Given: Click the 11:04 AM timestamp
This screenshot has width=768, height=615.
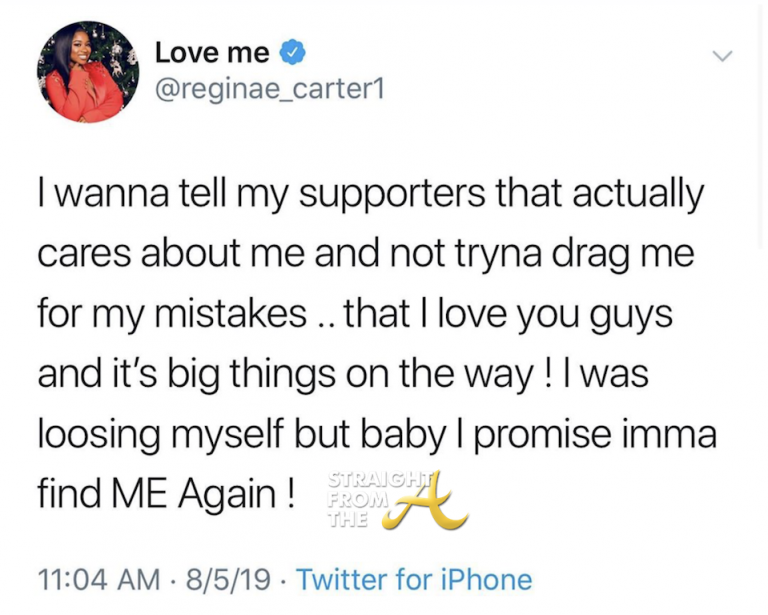Looking at the screenshot, I should (99, 579).
